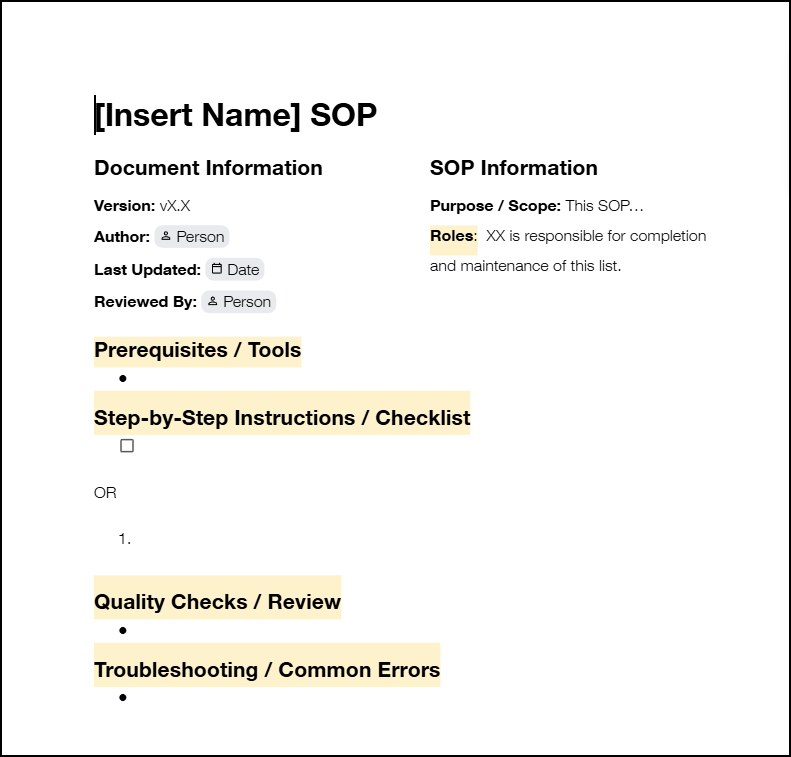Click 'and maintenance of this list.' line
The width and height of the screenshot is (791, 757).
pos(526,266)
